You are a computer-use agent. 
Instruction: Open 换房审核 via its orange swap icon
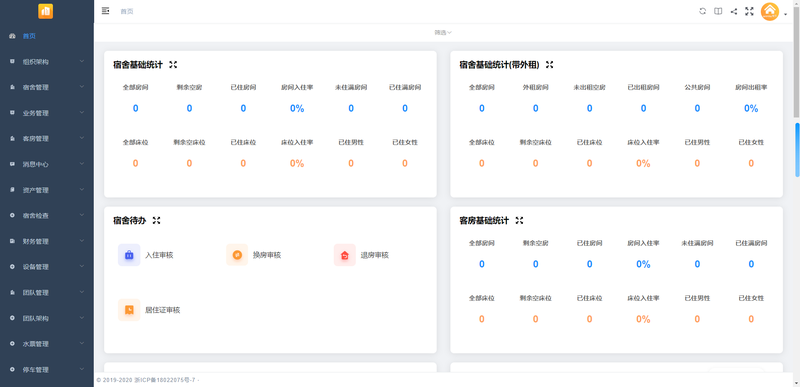click(237, 255)
